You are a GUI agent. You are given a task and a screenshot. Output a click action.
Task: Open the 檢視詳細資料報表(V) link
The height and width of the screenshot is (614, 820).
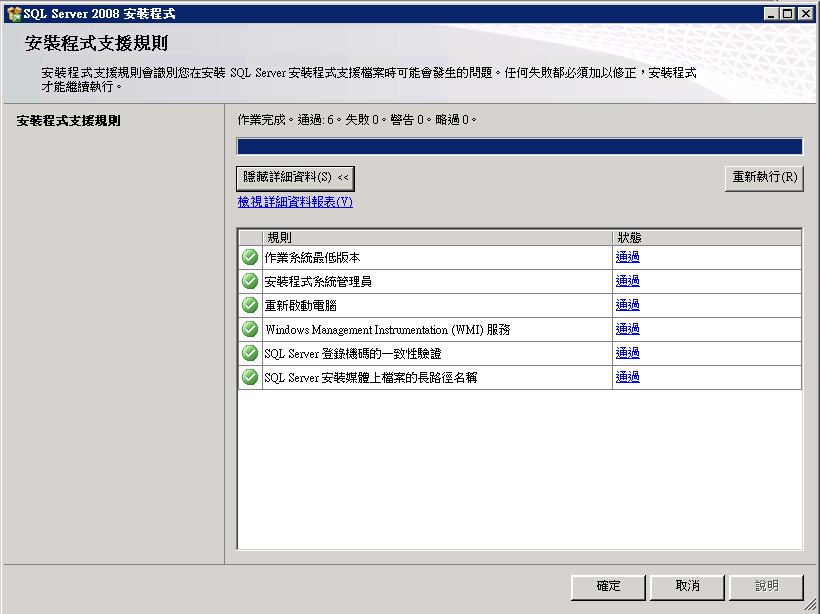tap(295, 202)
